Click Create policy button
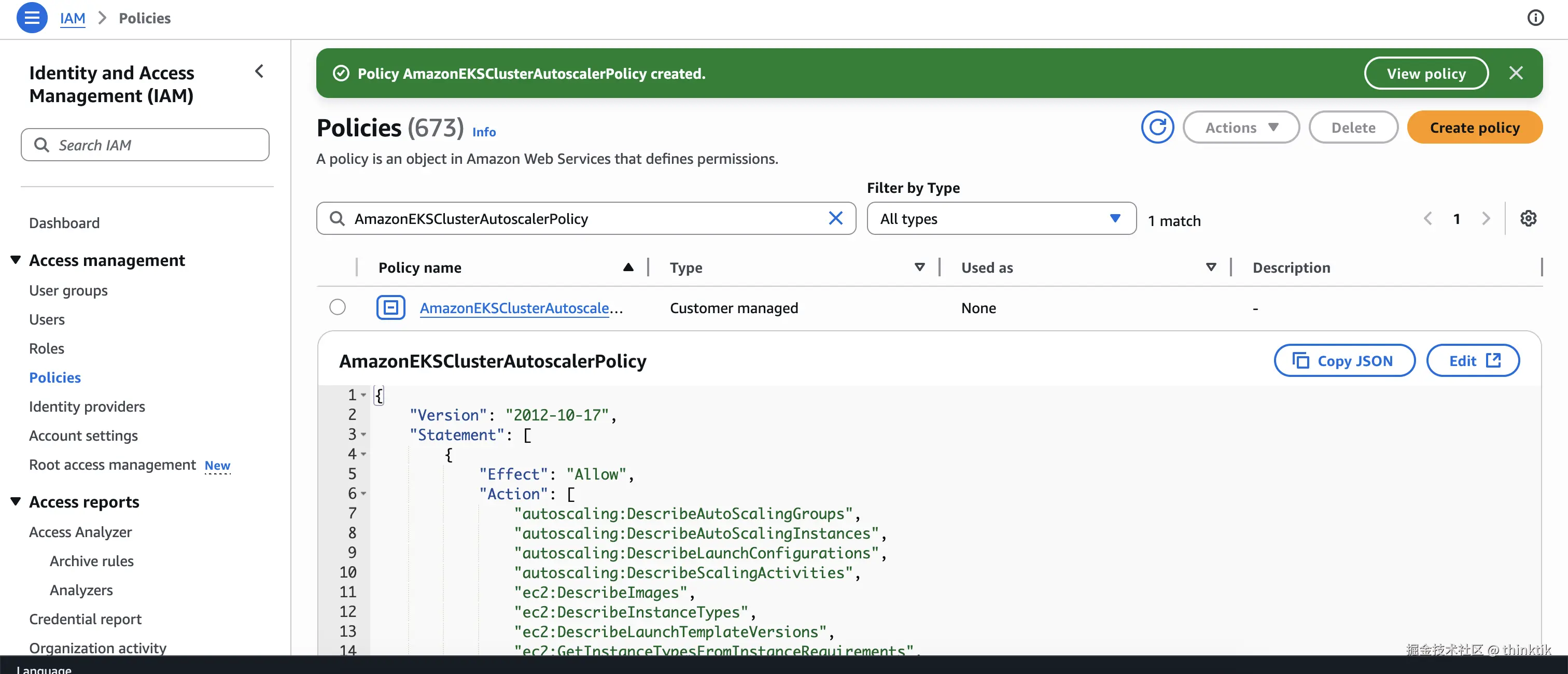The width and height of the screenshot is (1568, 674). [x=1474, y=127]
